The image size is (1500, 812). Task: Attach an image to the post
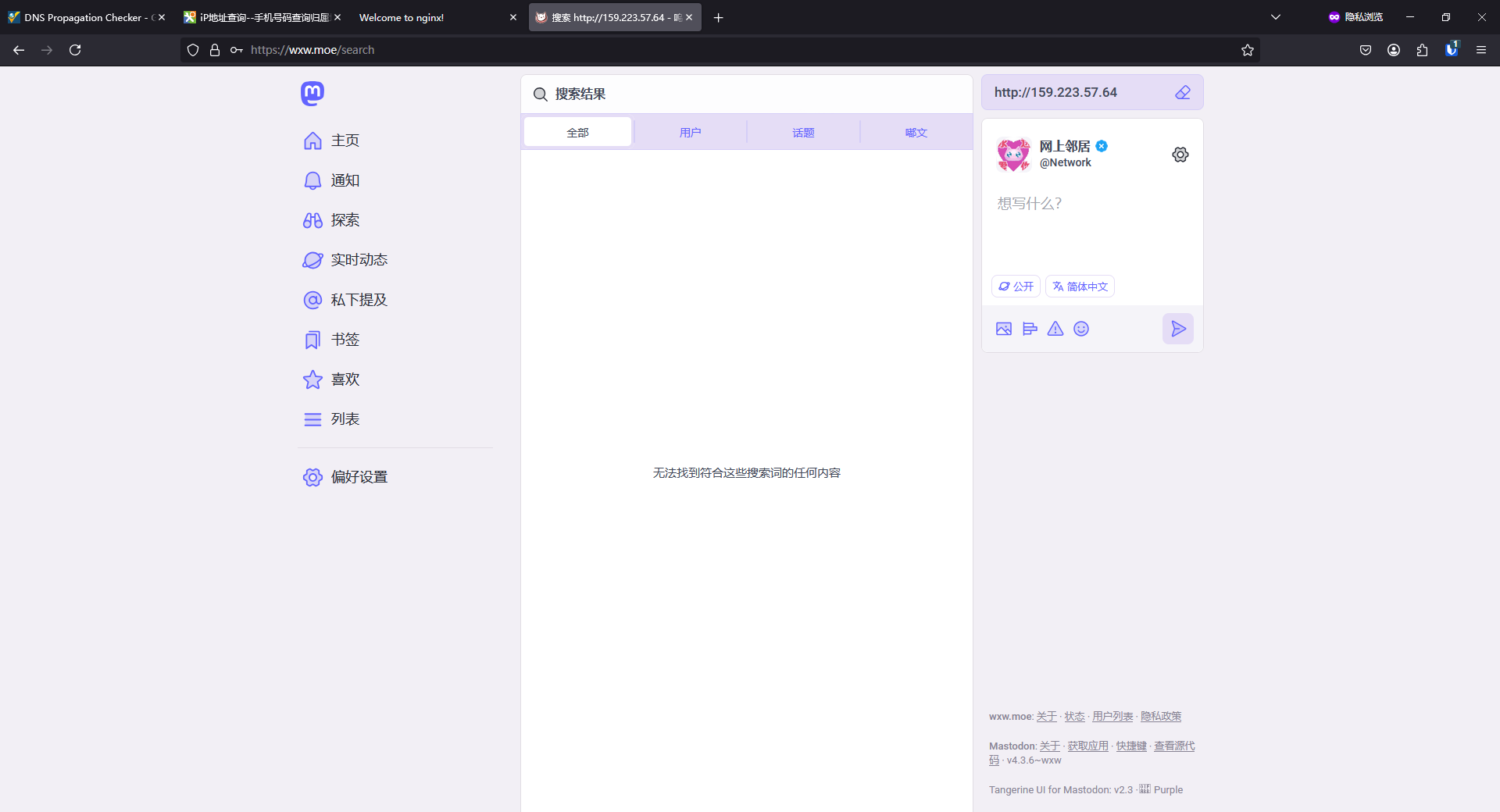[1004, 329]
